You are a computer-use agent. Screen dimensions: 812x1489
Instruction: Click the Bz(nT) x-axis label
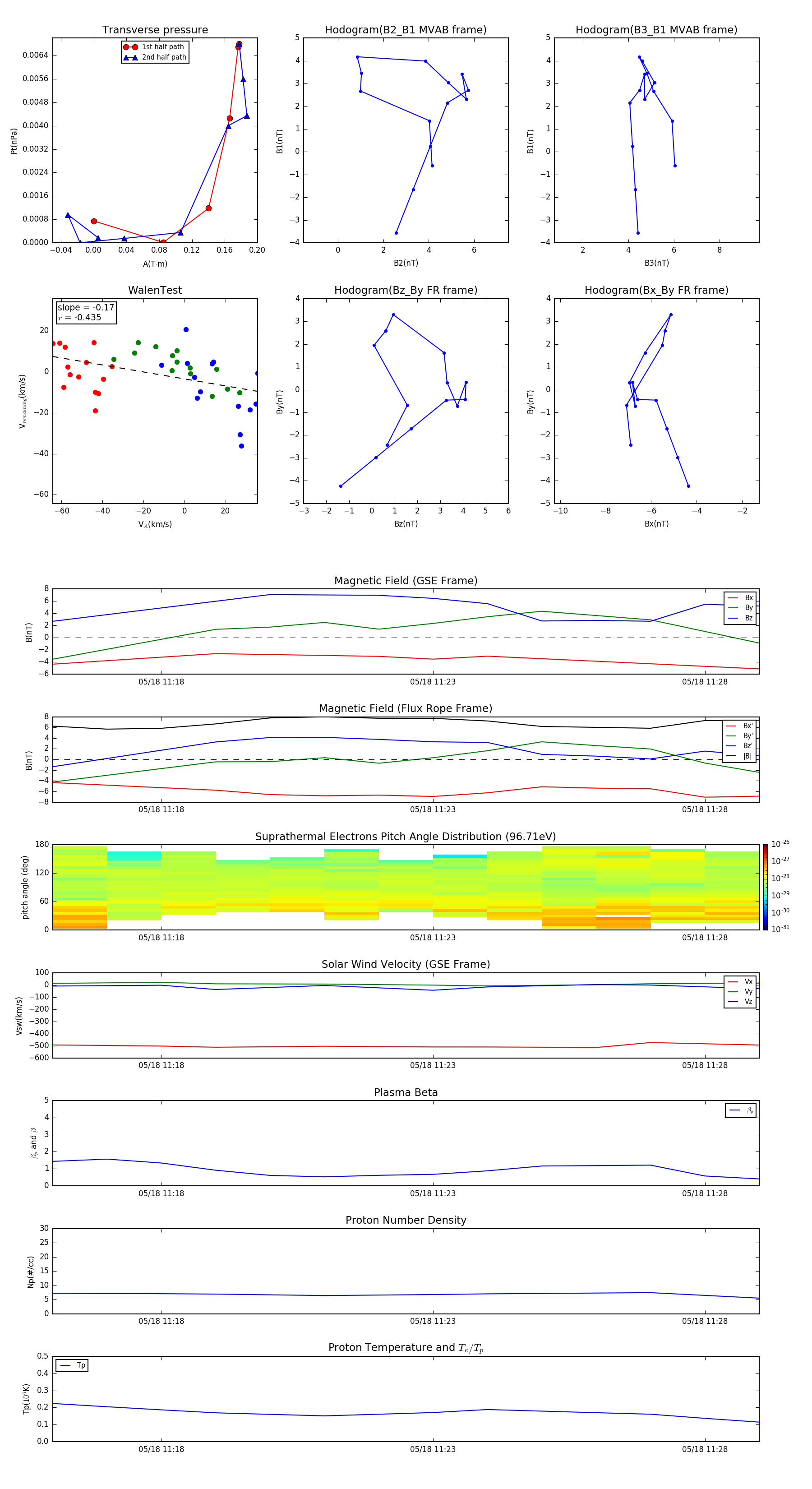point(406,524)
